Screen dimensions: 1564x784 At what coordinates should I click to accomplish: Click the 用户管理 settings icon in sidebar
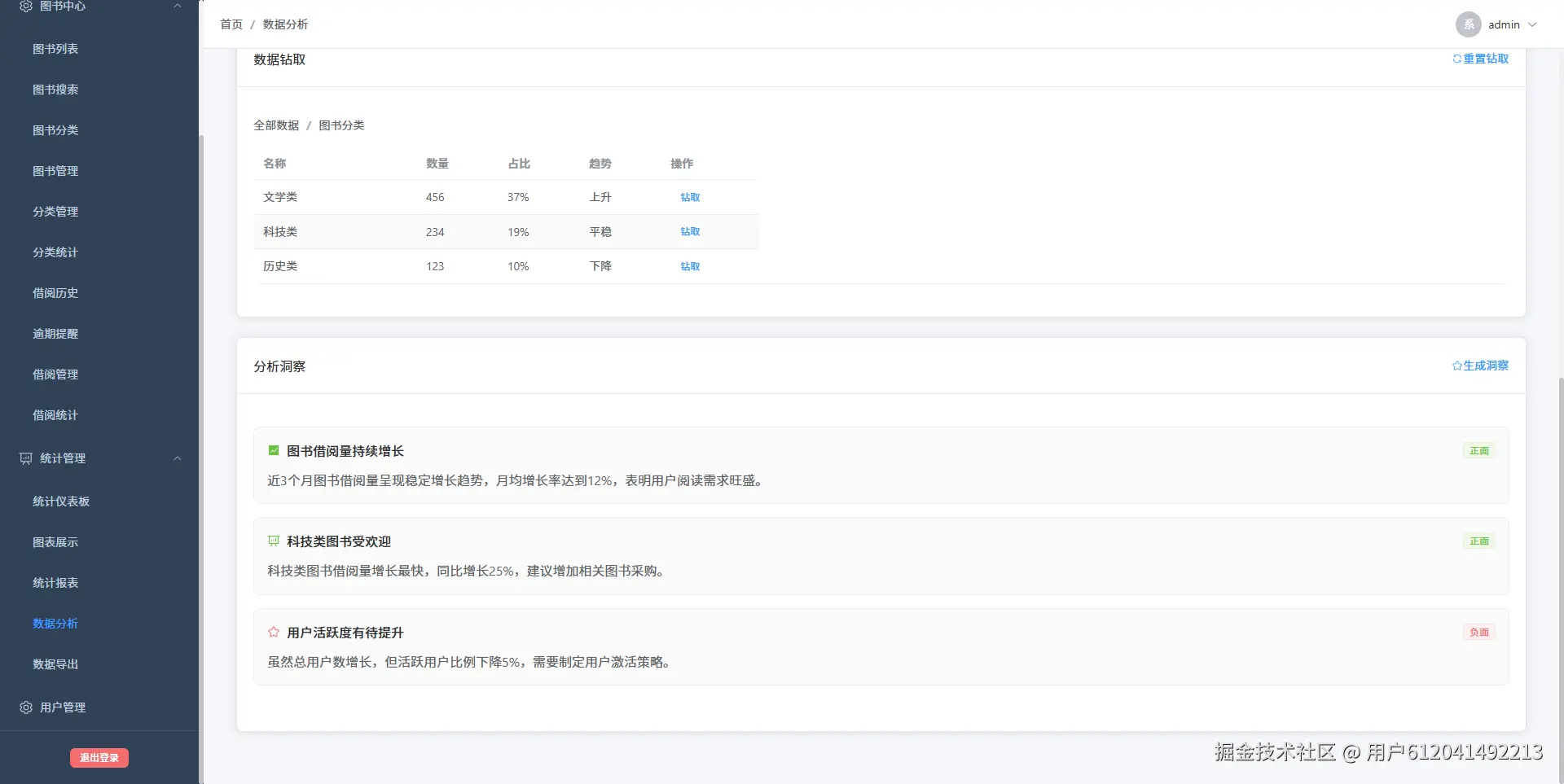click(x=24, y=707)
